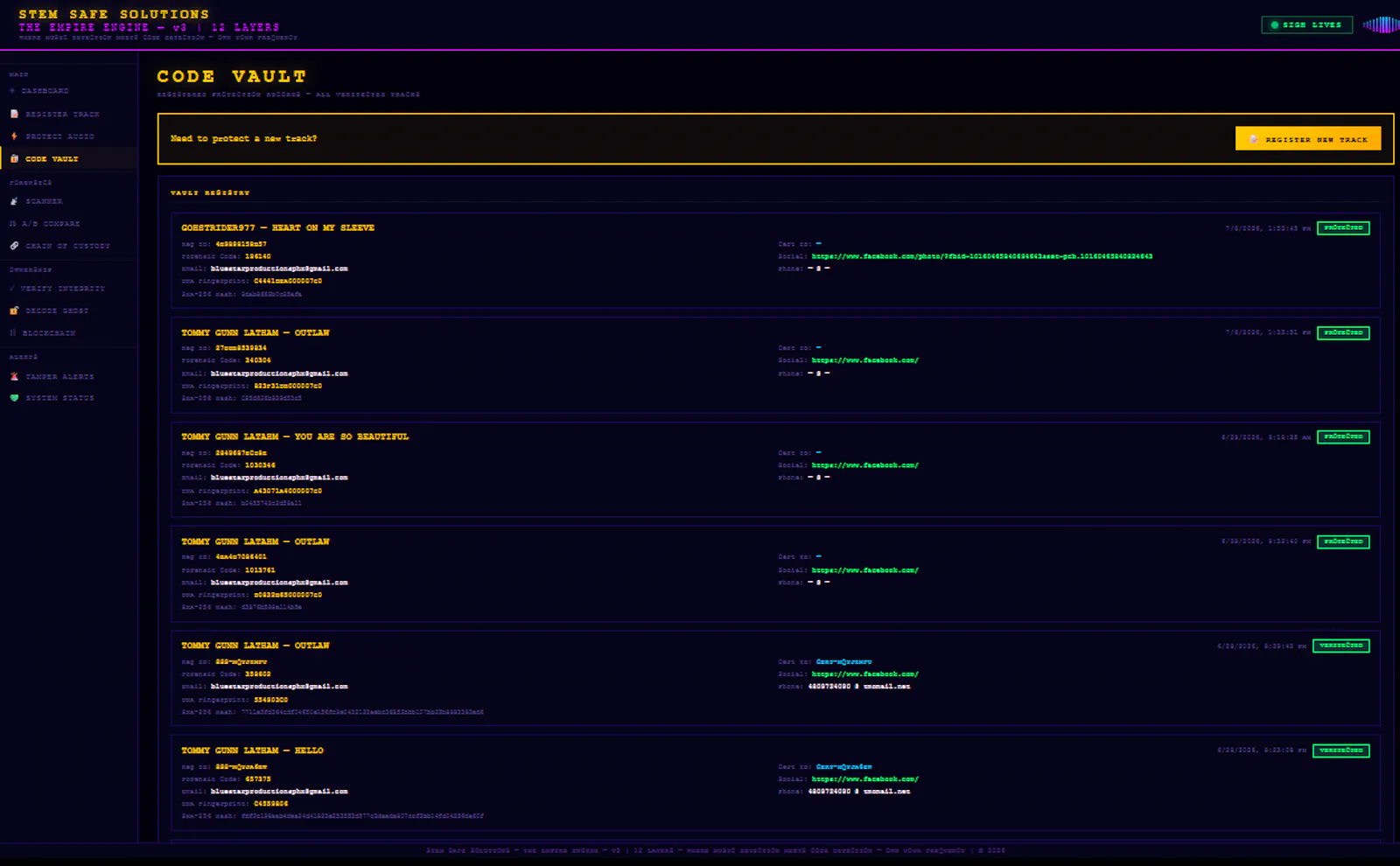Click the Code Vault page heading
1400x866 pixels.
click(x=232, y=77)
